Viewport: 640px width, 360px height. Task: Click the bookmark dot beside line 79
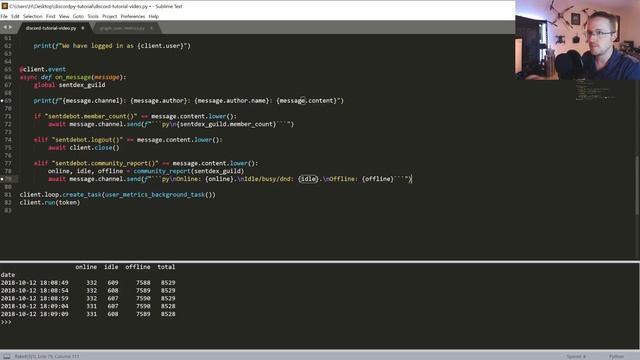point(2,179)
